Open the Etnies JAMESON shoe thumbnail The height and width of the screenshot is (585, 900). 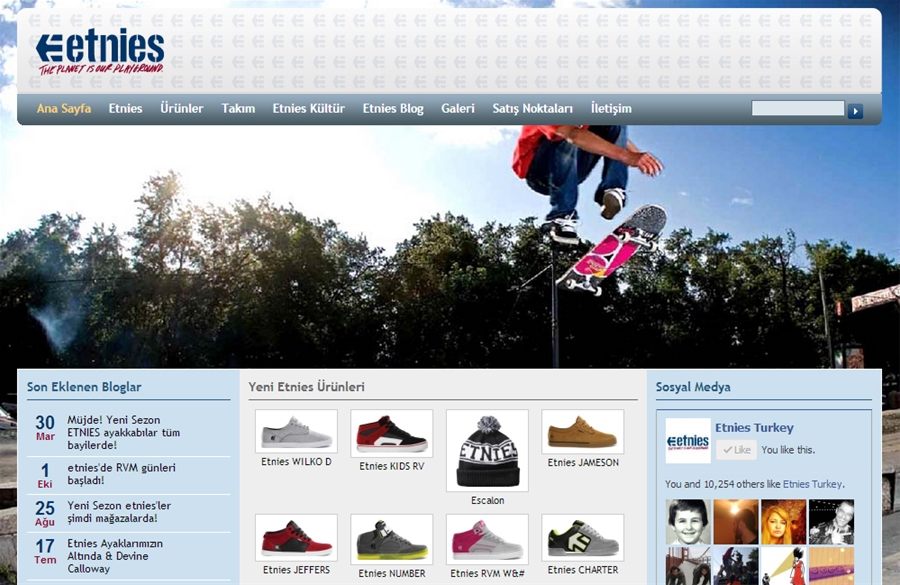(x=583, y=432)
